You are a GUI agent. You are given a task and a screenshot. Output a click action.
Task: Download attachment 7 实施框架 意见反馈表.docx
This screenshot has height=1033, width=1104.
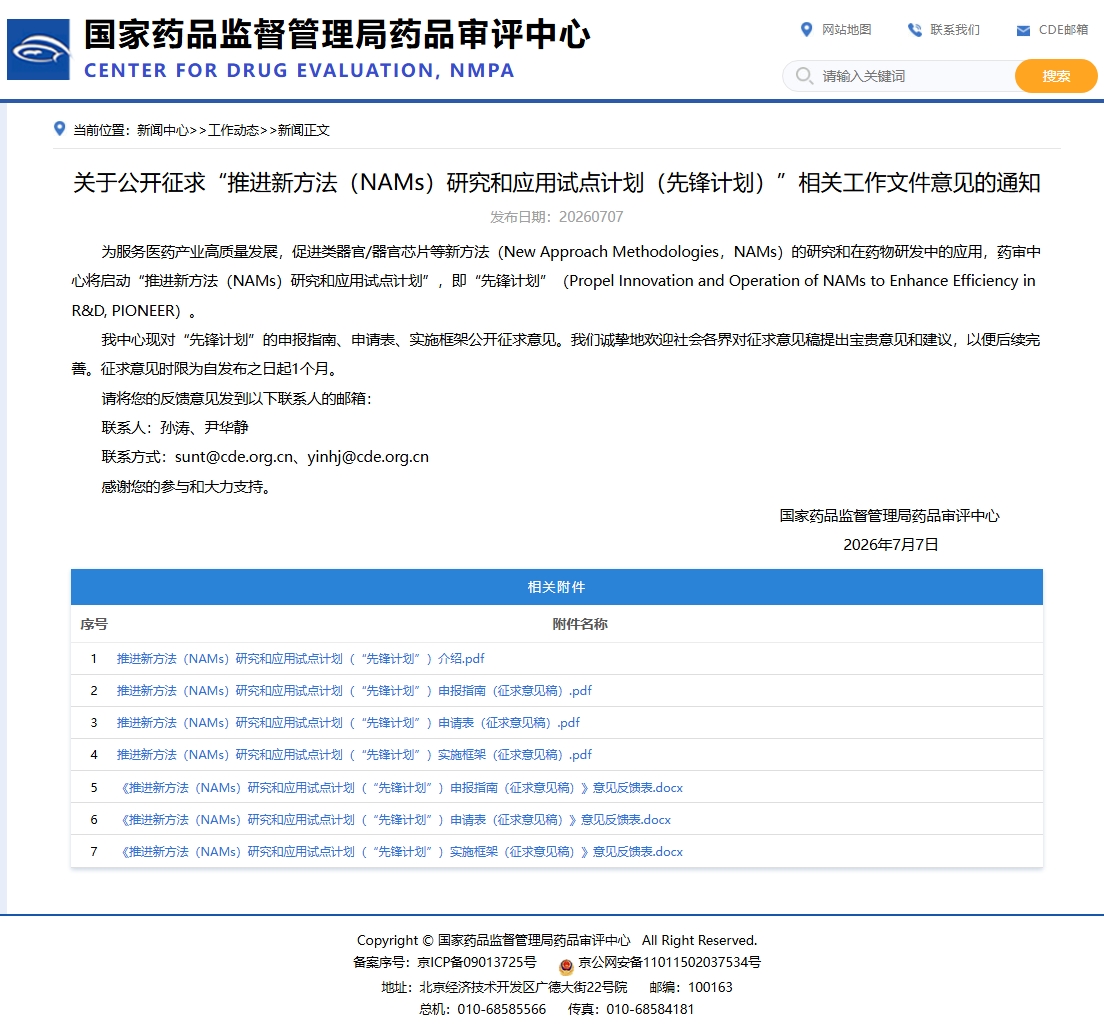[x=401, y=851]
